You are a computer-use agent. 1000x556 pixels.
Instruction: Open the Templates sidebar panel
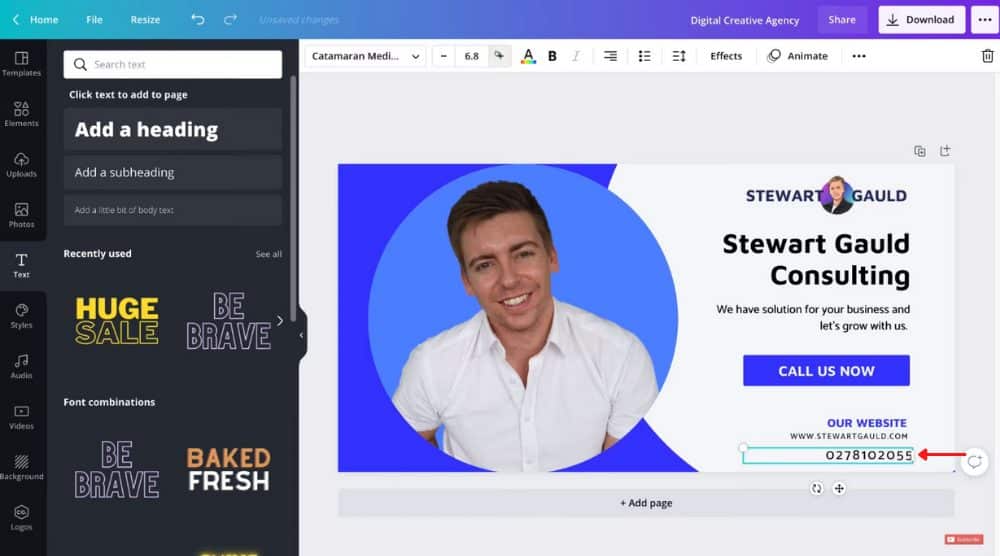pyautogui.click(x=22, y=64)
